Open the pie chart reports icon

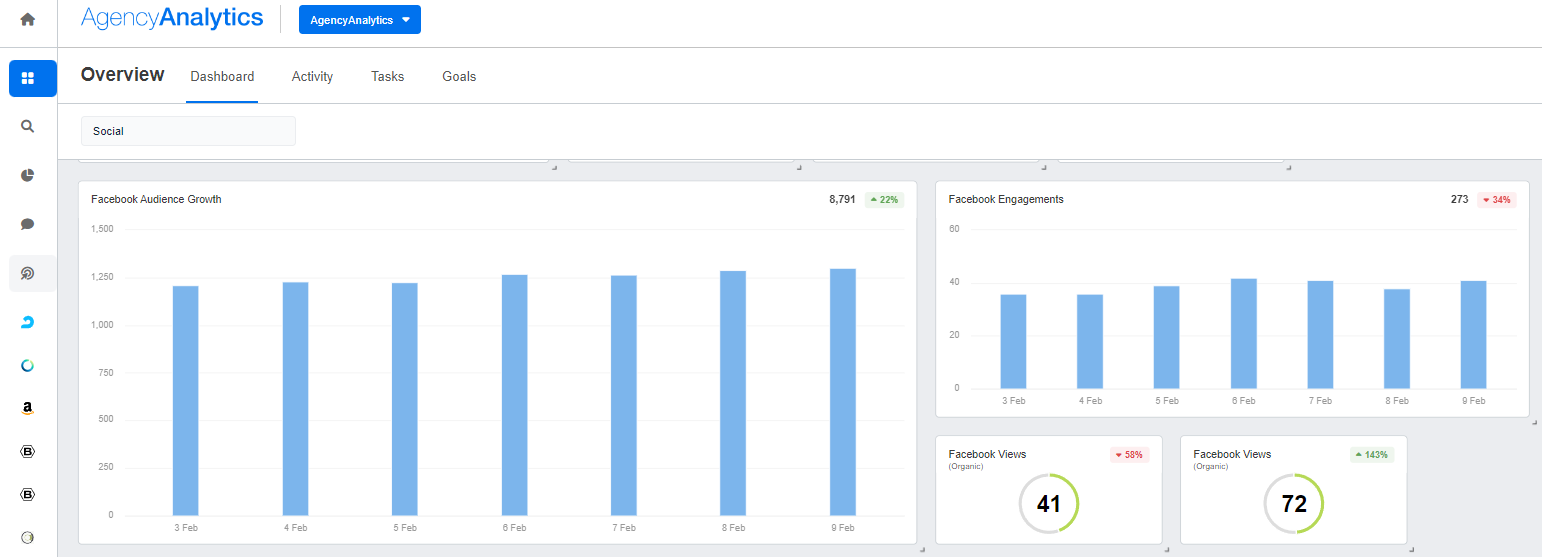[x=28, y=176]
